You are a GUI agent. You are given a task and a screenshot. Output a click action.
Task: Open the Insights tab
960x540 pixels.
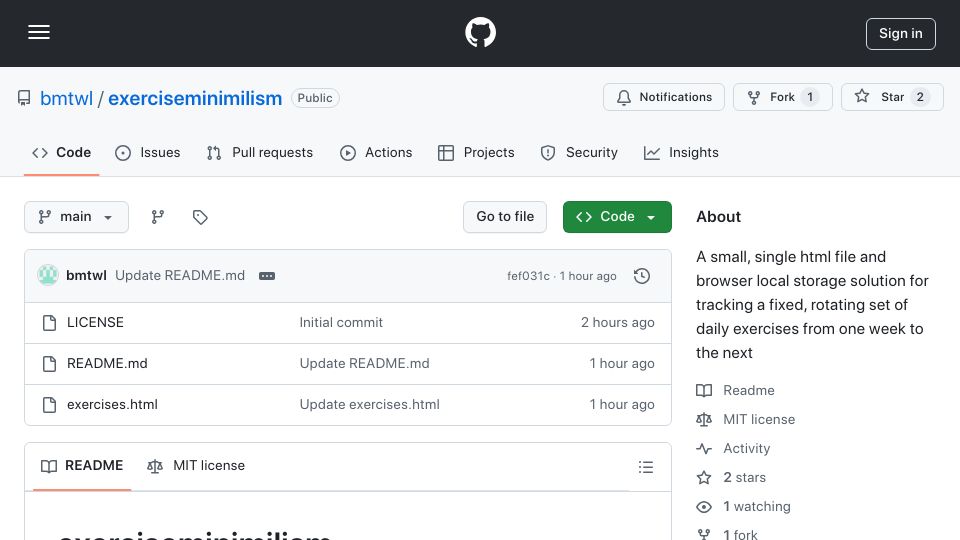(681, 152)
